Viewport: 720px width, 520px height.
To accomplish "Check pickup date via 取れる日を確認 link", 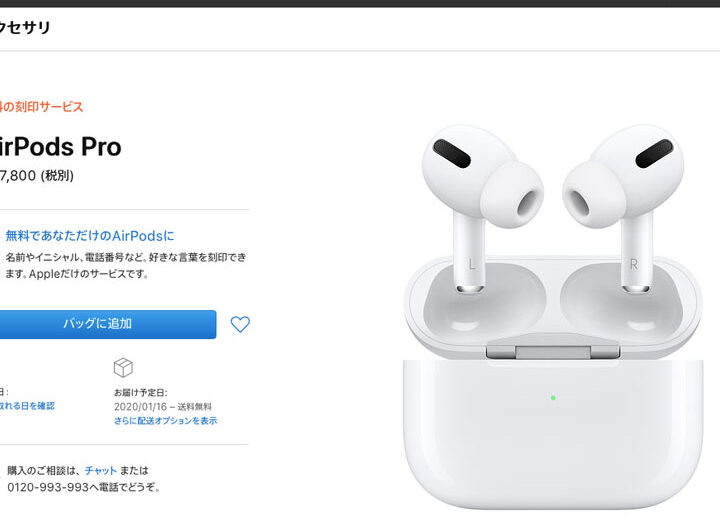I will pos(27,406).
